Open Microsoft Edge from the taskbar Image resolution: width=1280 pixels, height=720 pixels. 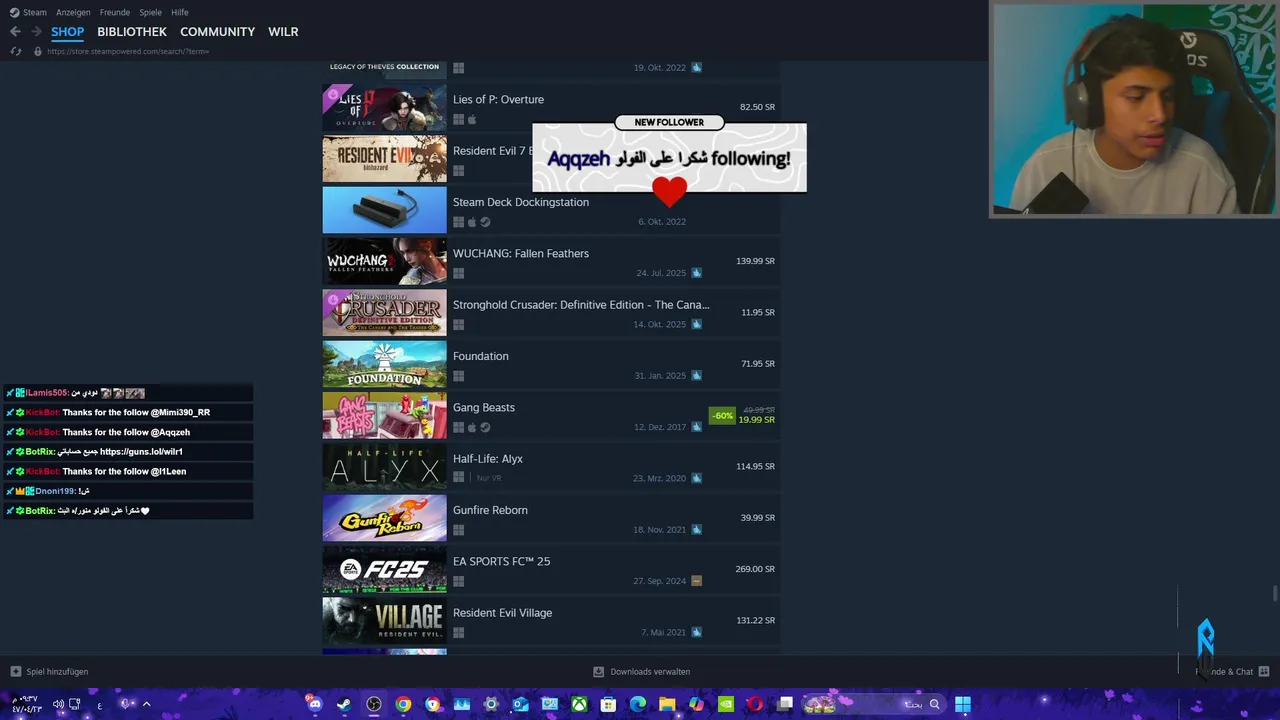pos(638,704)
